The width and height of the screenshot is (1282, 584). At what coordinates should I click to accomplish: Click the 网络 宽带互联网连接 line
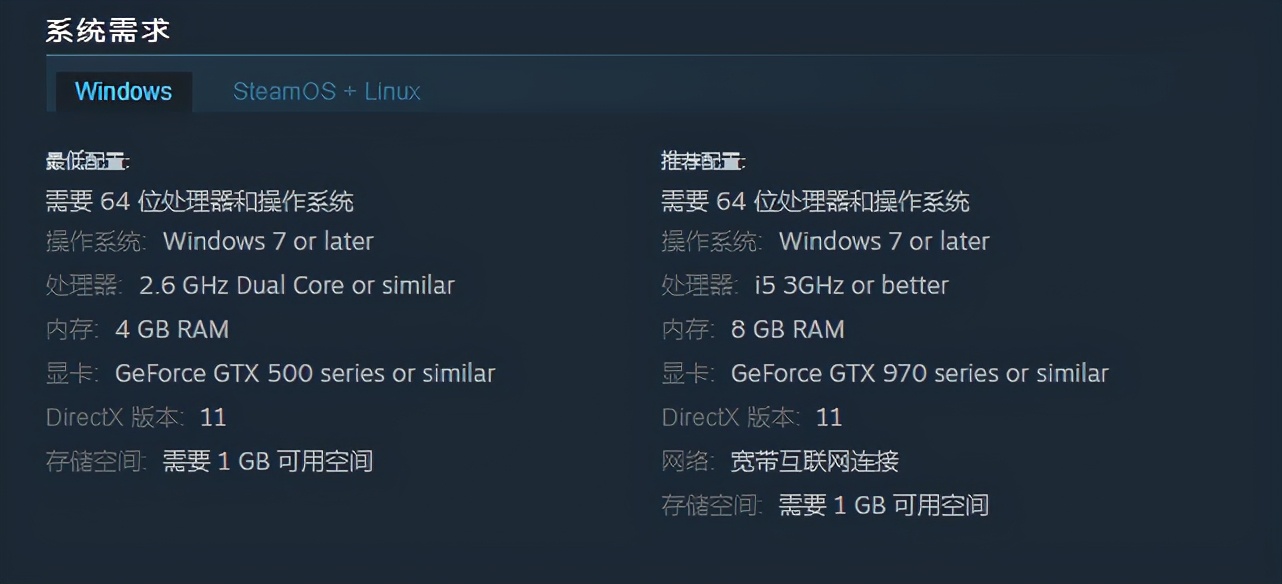[780, 461]
